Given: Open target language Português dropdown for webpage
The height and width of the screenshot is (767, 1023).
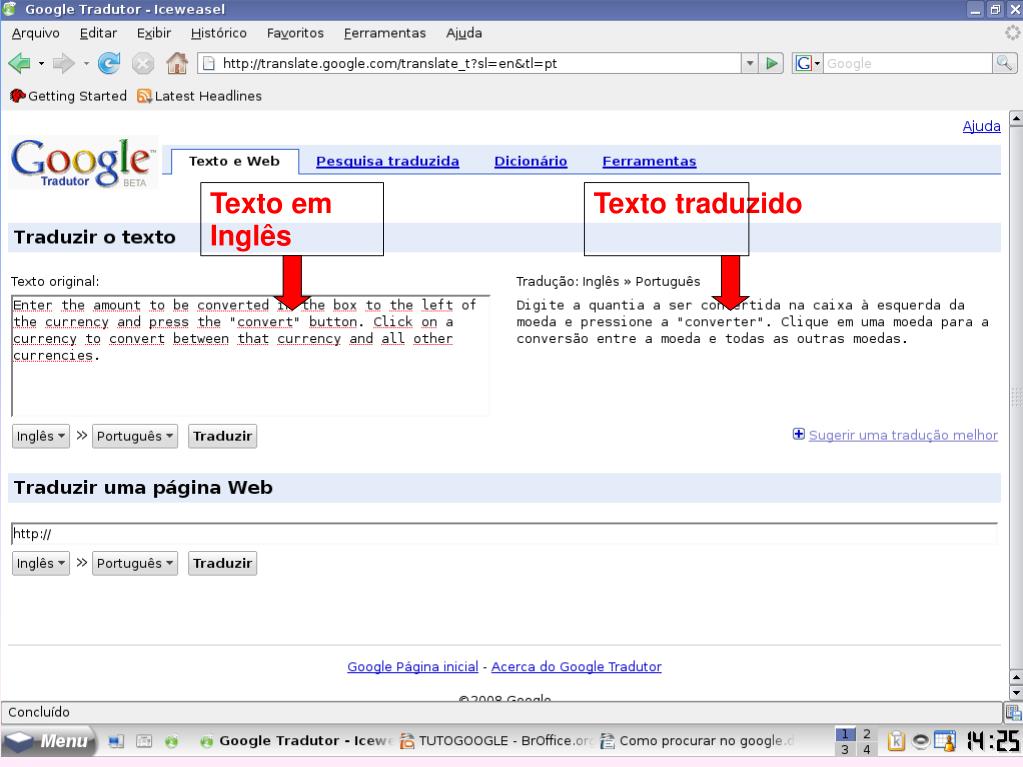Looking at the screenshot, I should click(135, 563).
